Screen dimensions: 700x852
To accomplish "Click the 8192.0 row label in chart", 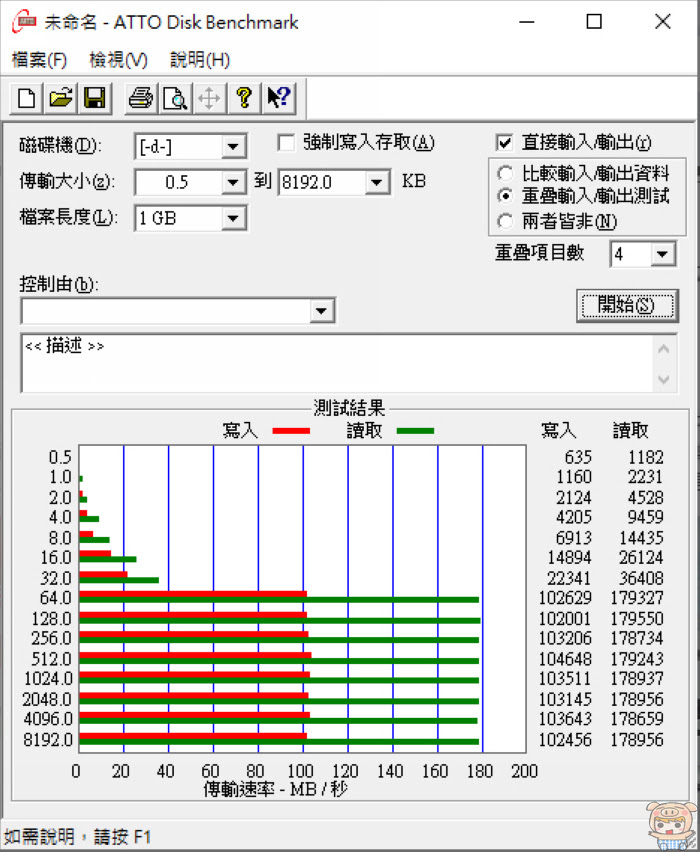I will [48, 740].
